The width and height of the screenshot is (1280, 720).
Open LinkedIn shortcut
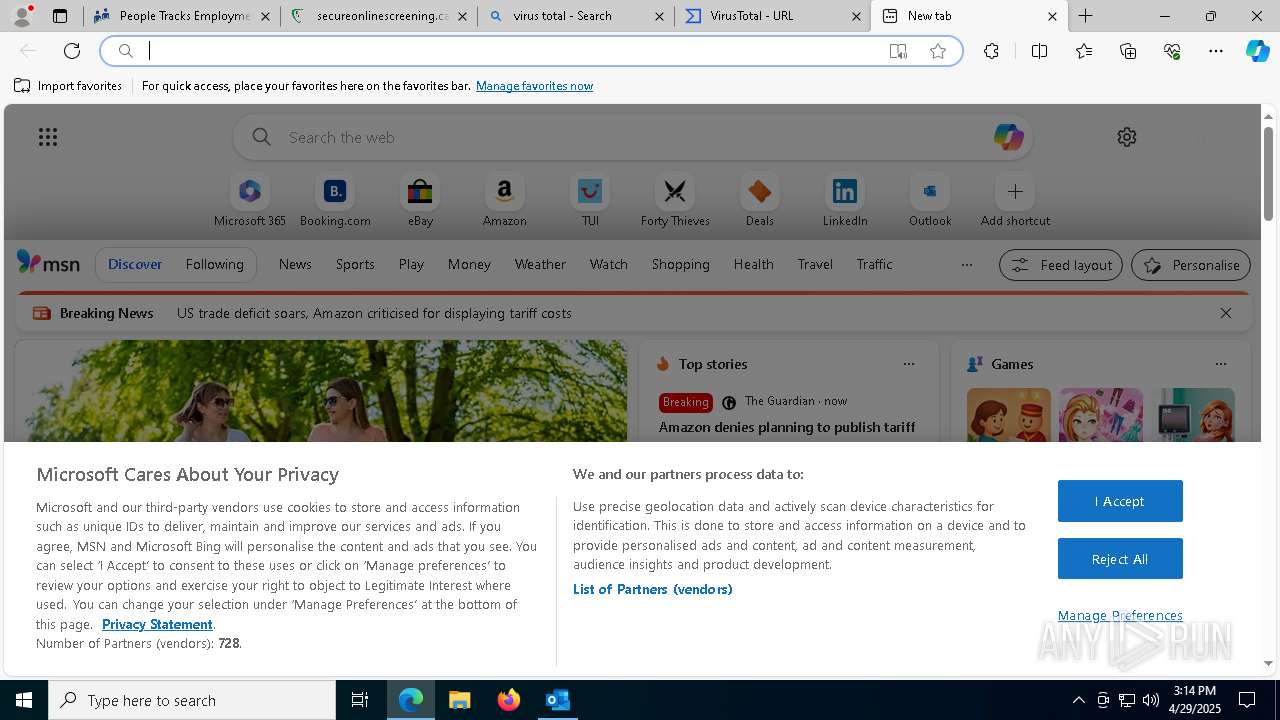(845, 201)
